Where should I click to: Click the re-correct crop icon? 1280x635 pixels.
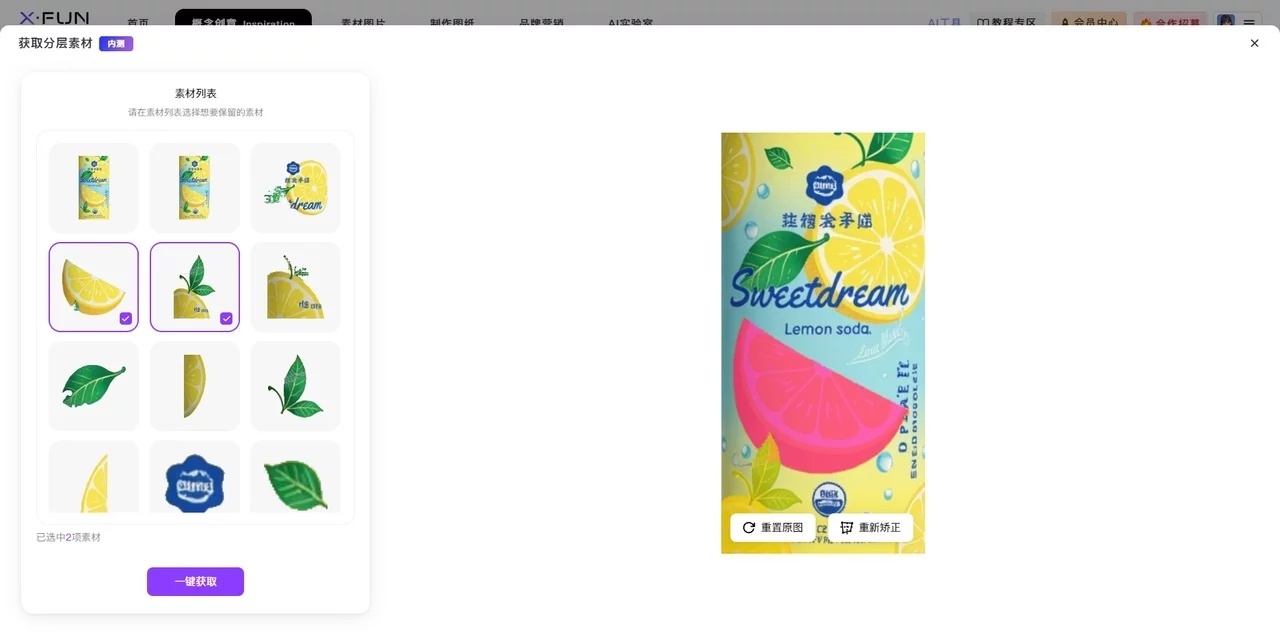tap(846, 527)
